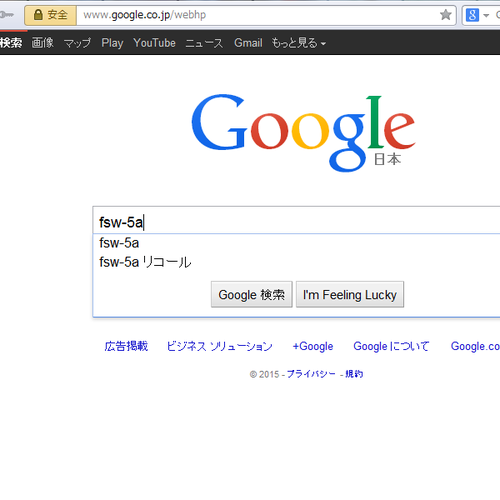This screenshot has width=500, height=500.
Task: Click the secure lock 安全 badge
Action: [x=51, y=15]
